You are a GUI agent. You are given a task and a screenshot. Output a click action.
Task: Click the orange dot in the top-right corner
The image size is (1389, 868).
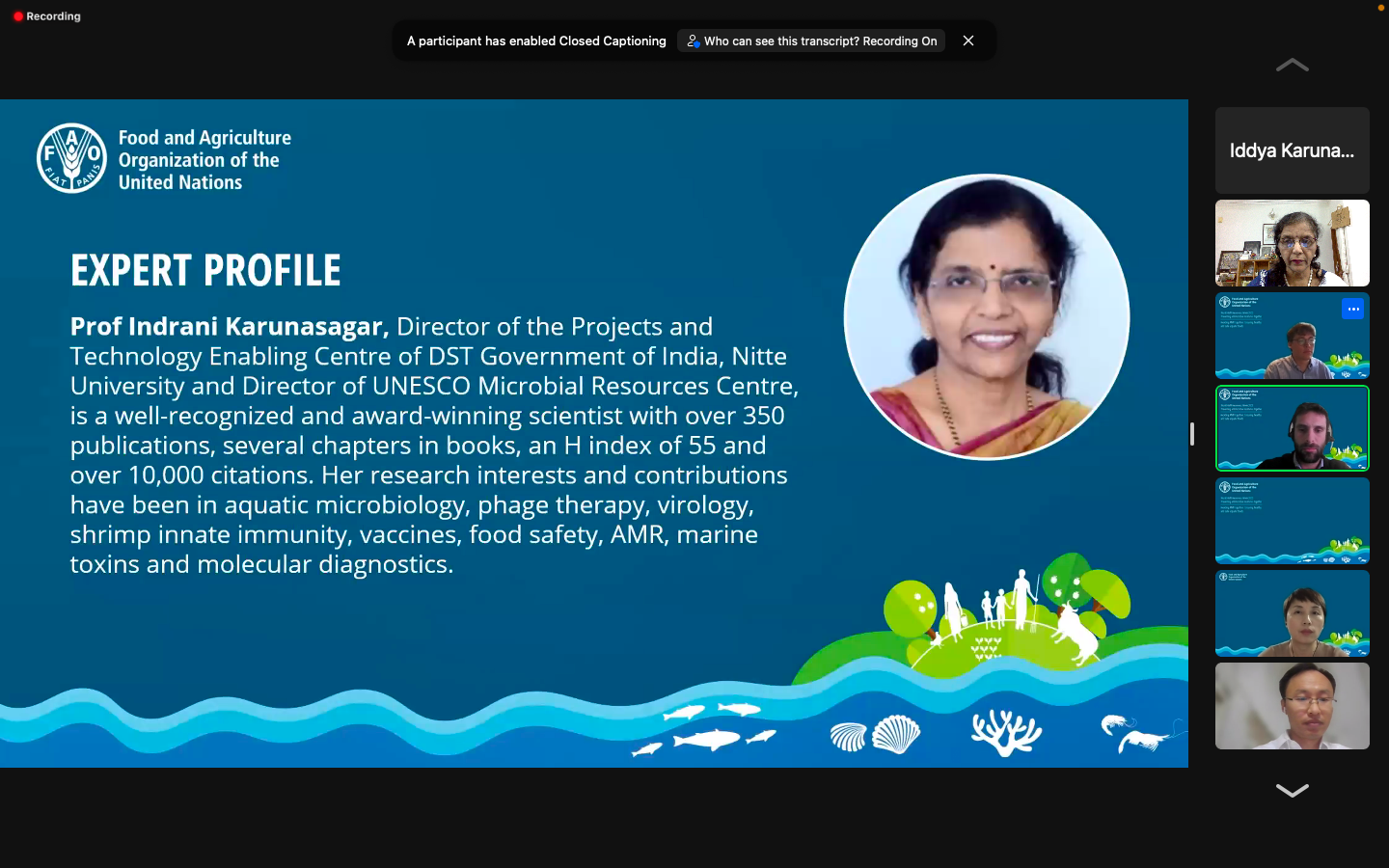[x=1380, y=7]
